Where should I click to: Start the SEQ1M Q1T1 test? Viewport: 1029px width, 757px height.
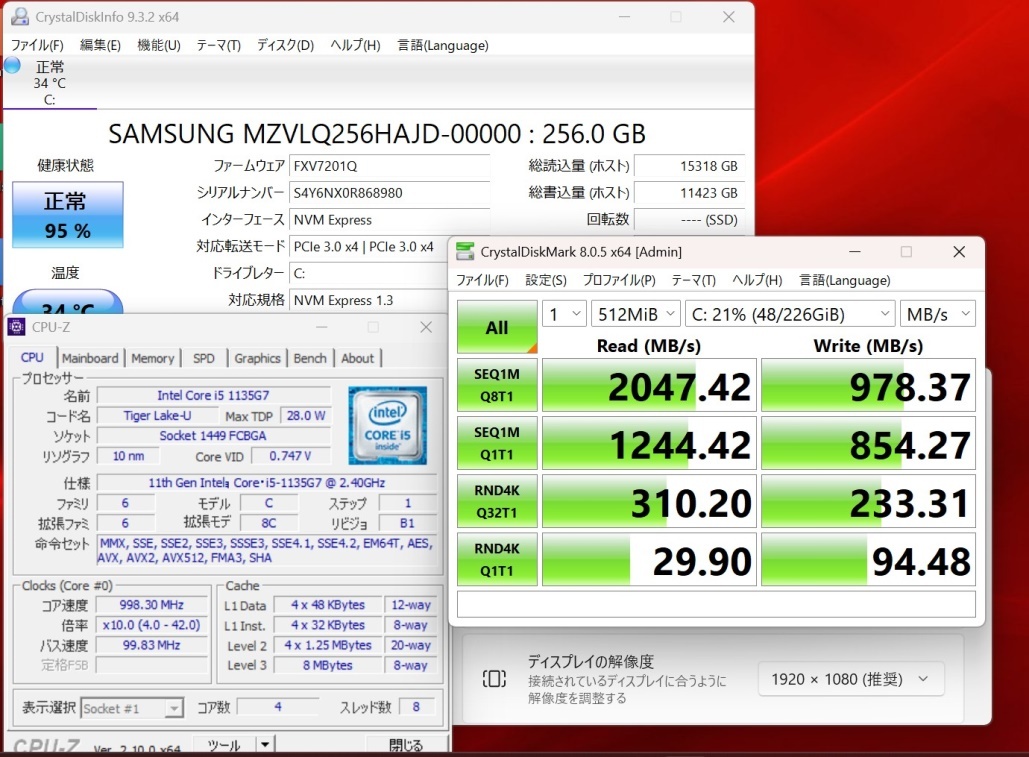[497, 443]
